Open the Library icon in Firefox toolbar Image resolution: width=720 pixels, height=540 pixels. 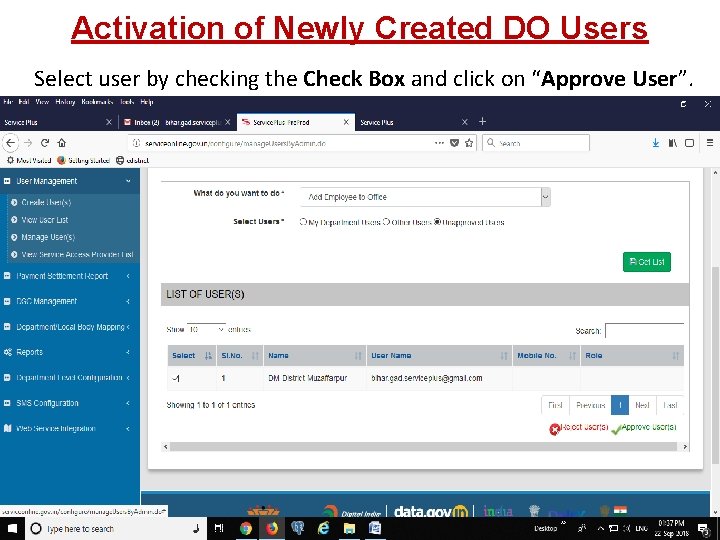click(x=673, y=143)
